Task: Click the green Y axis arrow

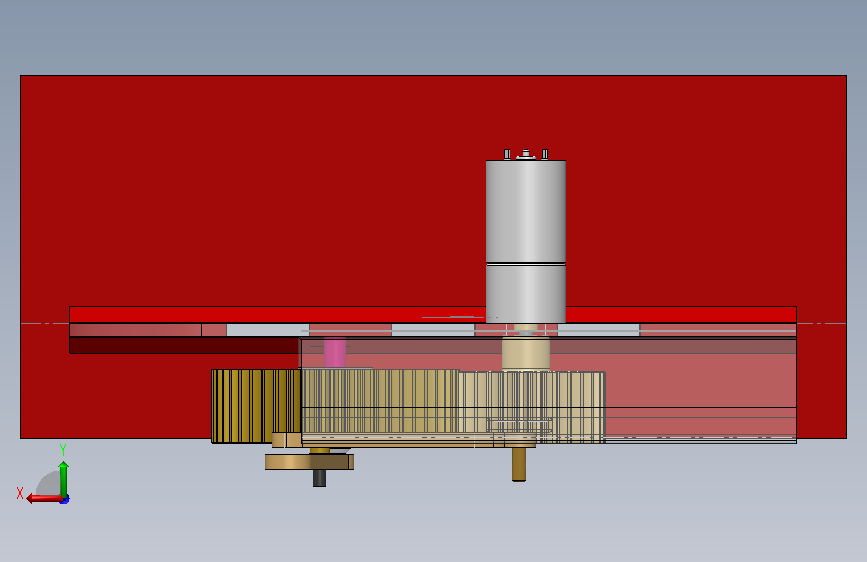Action: 64,478
